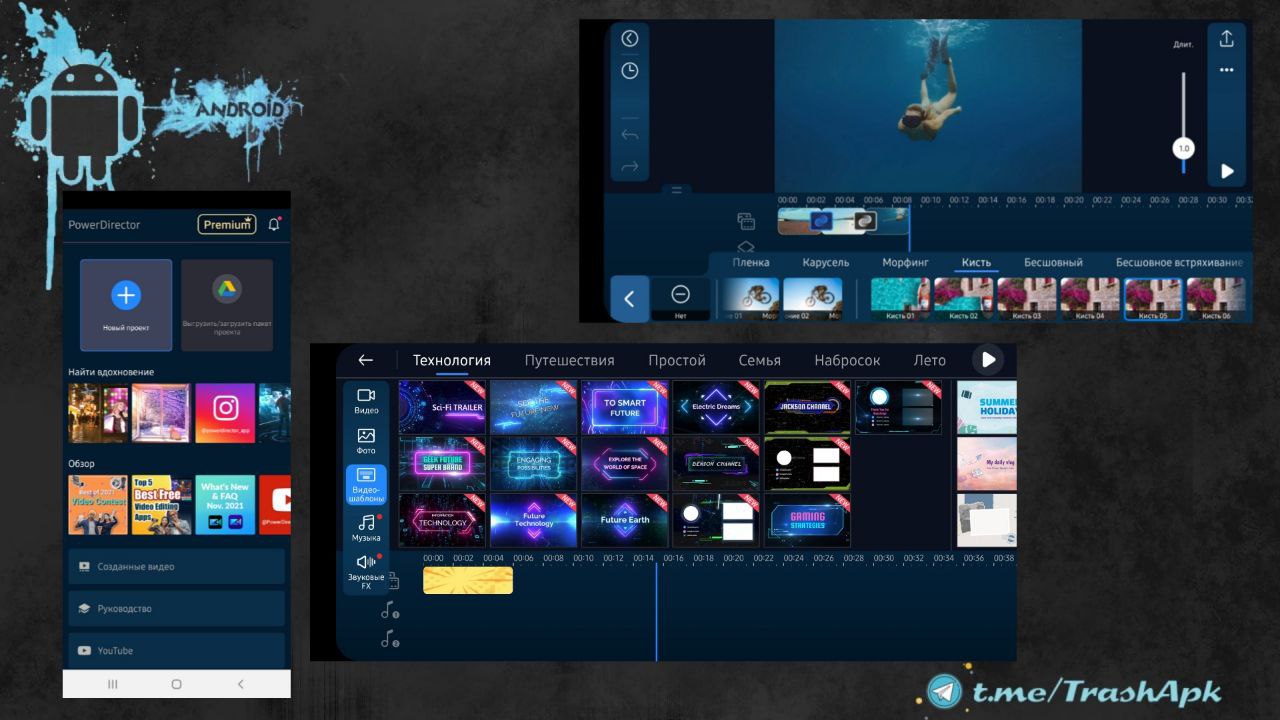Open the notifications bell
Viewport: 1280px width, 720px height.
[x=274, y=225]
